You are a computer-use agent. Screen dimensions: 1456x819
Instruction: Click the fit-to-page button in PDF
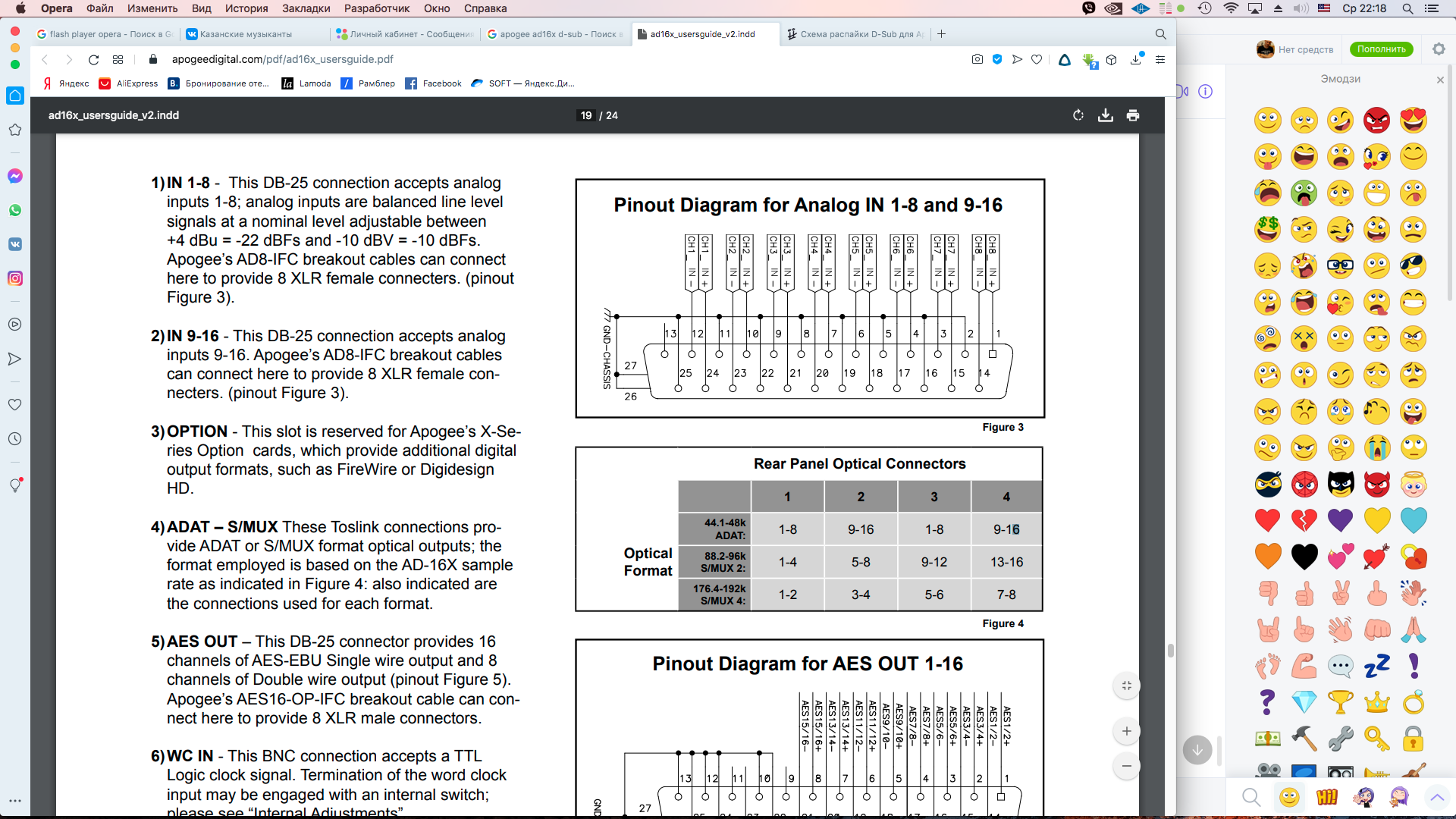(1127, 686)
